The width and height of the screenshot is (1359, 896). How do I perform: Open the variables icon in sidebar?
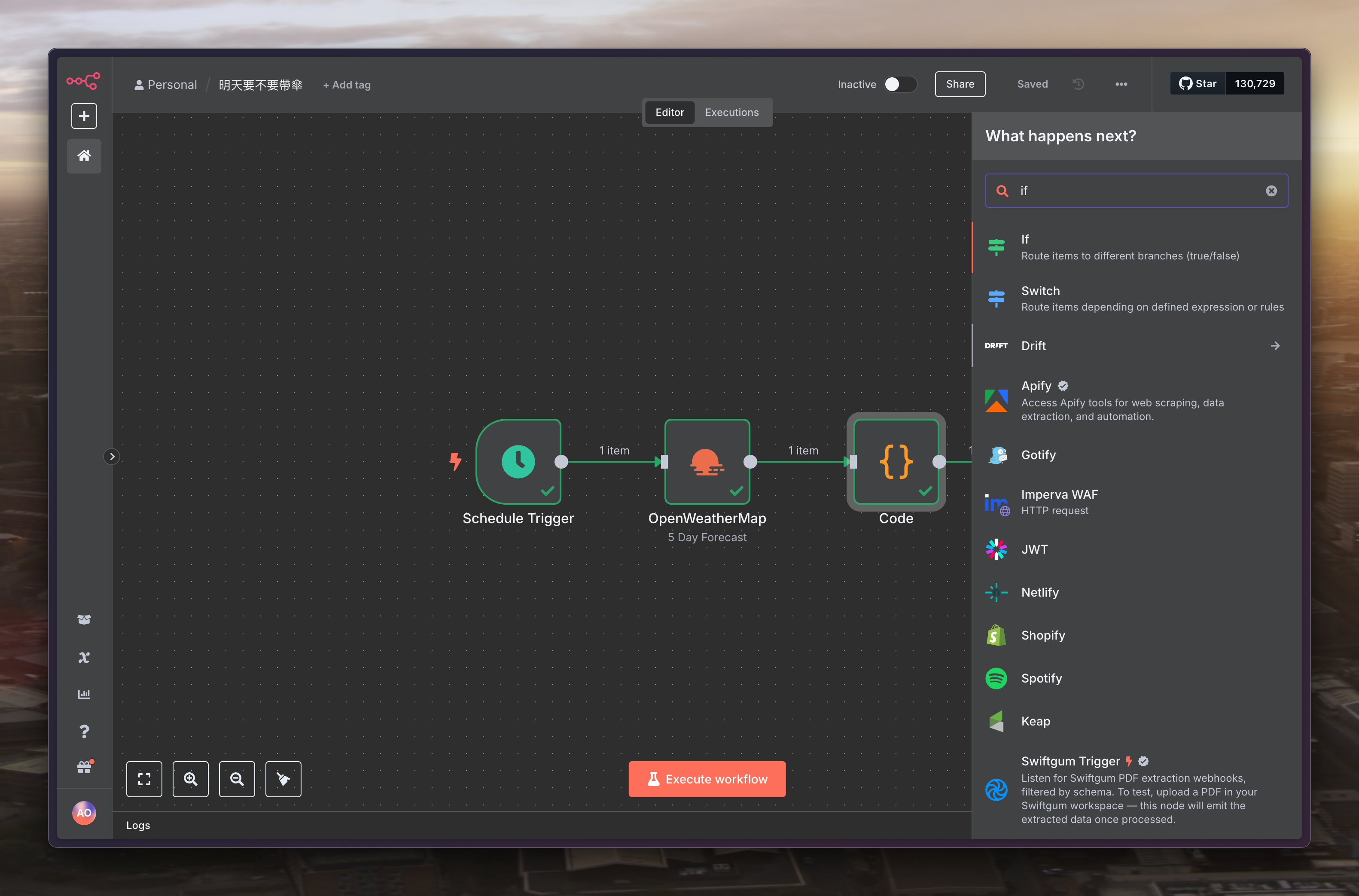click(84, 657)
